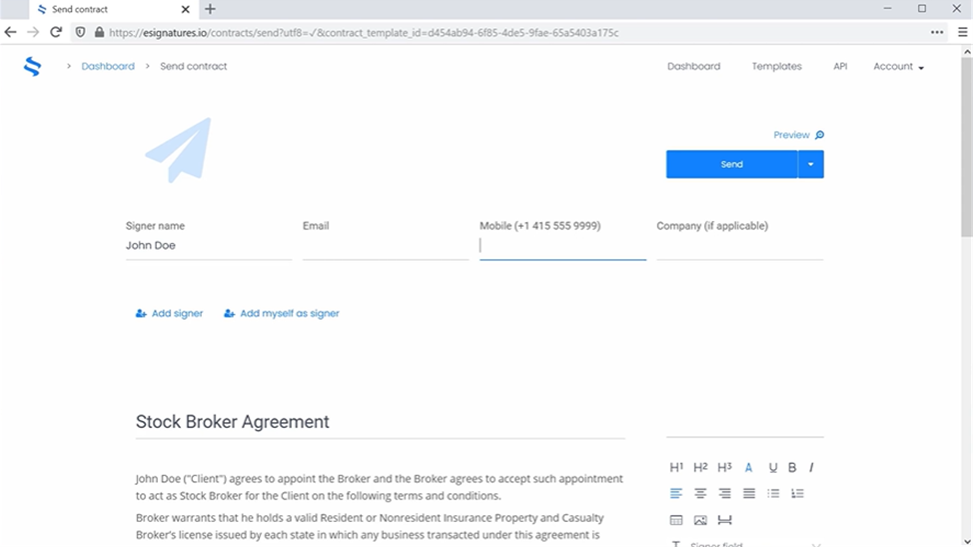Insert a page break

(724, 520)
